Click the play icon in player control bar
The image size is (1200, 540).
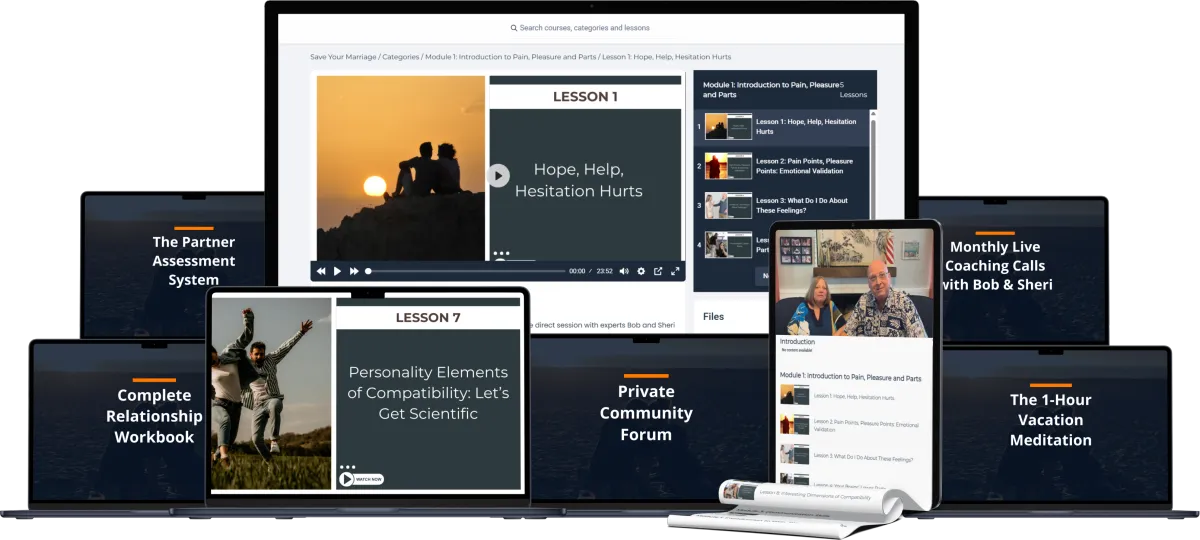coord(337,271)
